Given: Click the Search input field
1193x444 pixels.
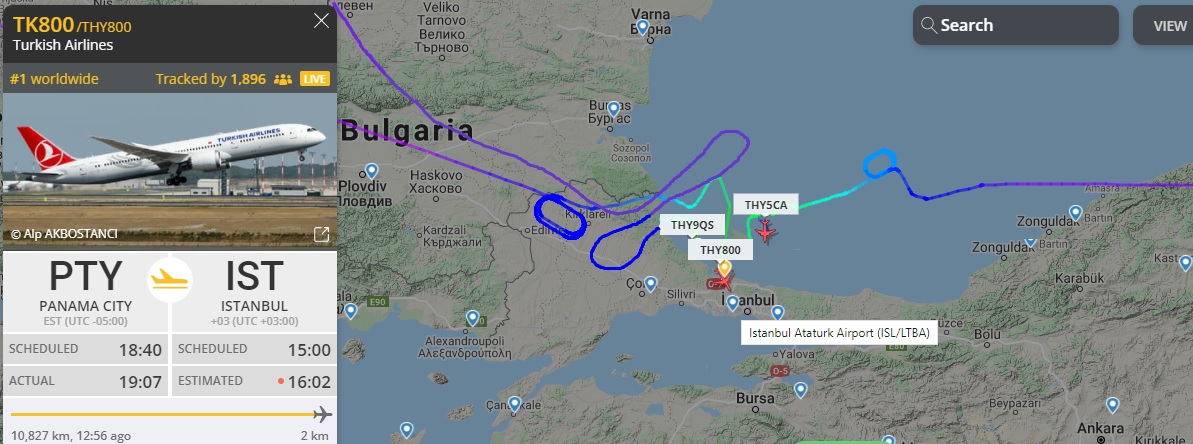Looking at the screenshot, I should [1016, 25].
